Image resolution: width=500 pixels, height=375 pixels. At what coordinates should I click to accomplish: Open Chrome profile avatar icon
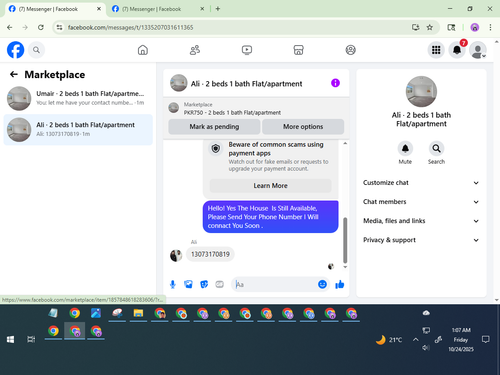475,27
